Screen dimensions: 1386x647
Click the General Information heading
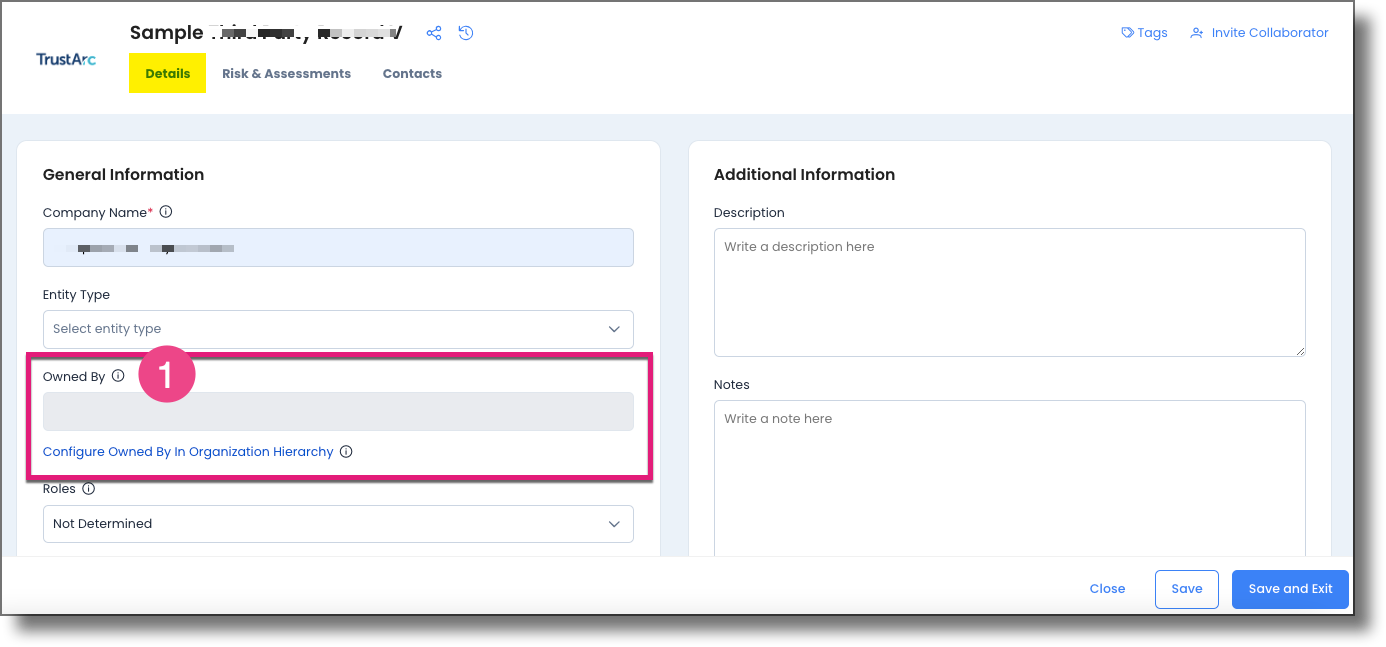tap(123, 175)
